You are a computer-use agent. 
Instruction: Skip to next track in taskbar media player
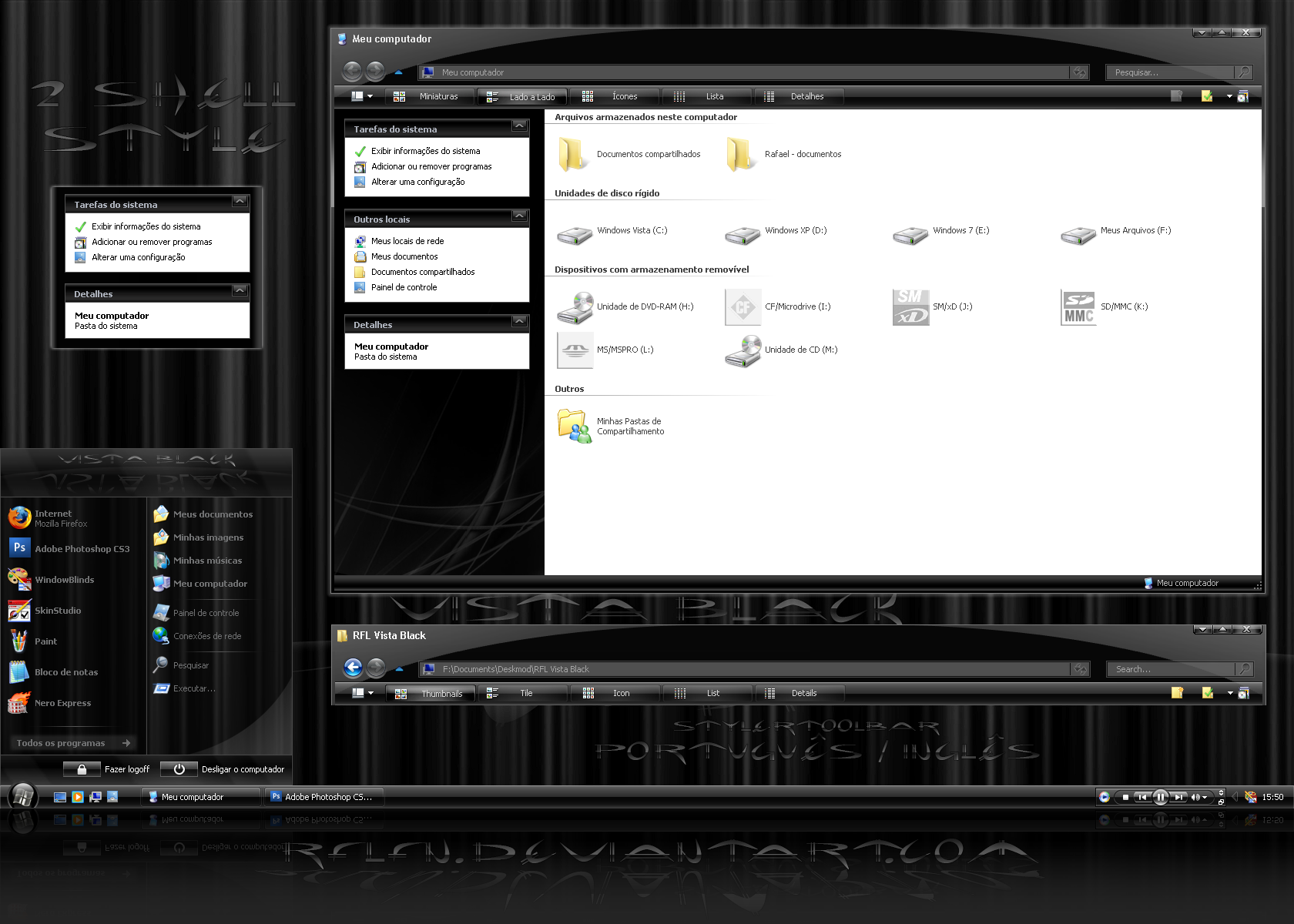tap(1179, 797)
